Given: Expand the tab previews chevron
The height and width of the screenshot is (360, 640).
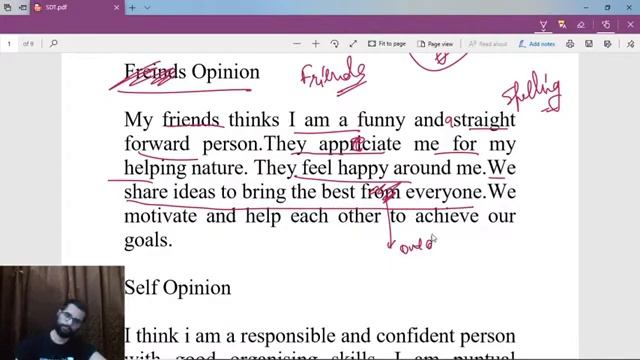Looking at the screenshot, I should [x=147, y=7].
